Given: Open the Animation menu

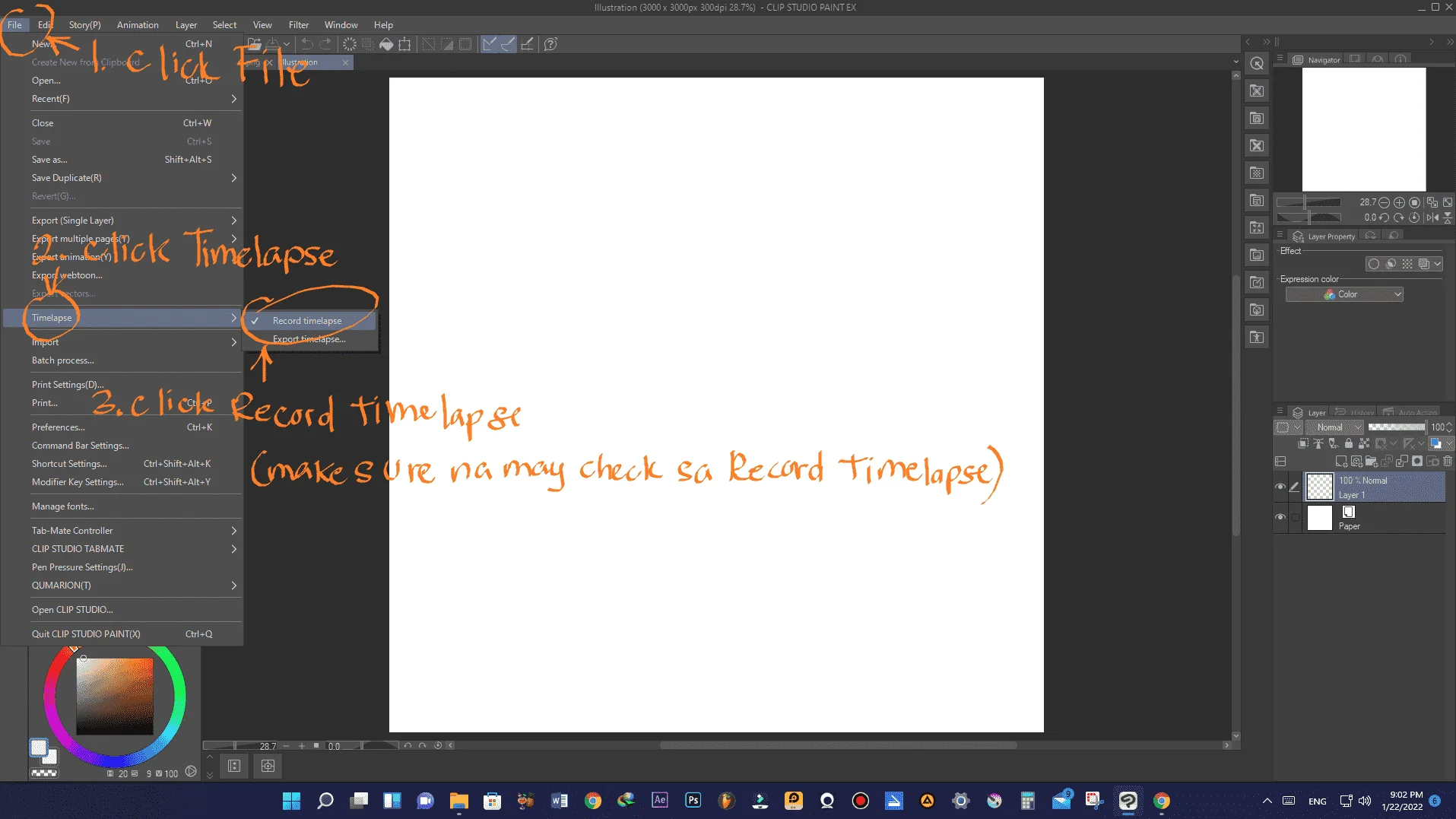Looking at the screenshot, I should click(x=138, y=25).
